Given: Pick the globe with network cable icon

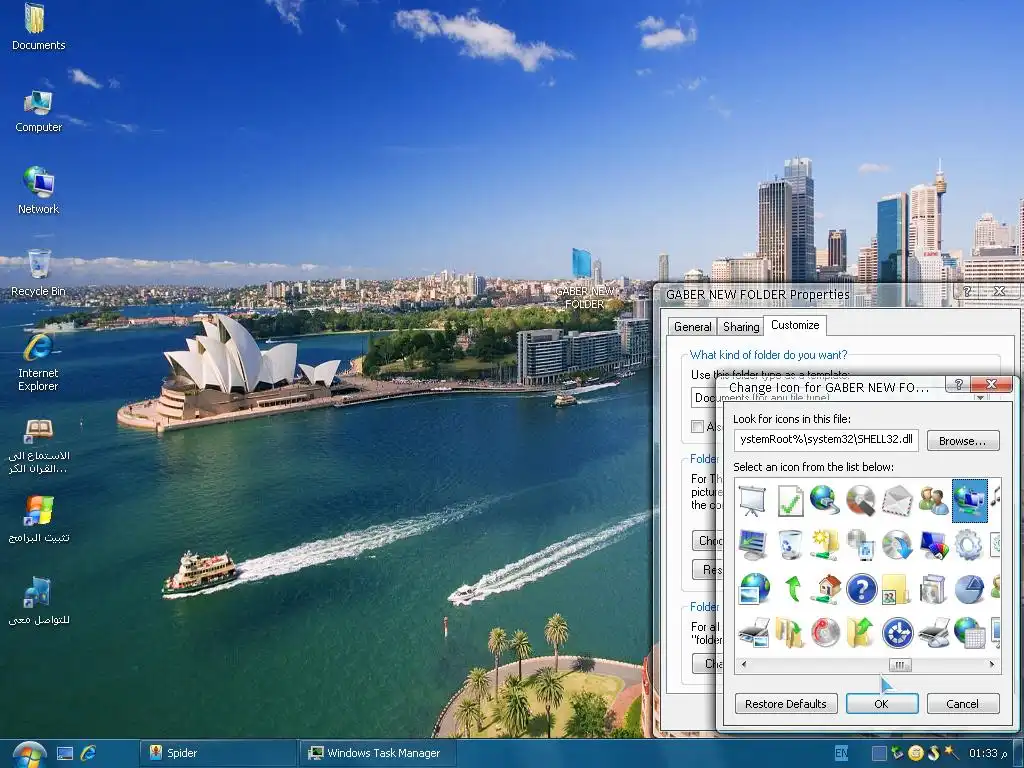Looking at the screenshot, I should point(825,500).
